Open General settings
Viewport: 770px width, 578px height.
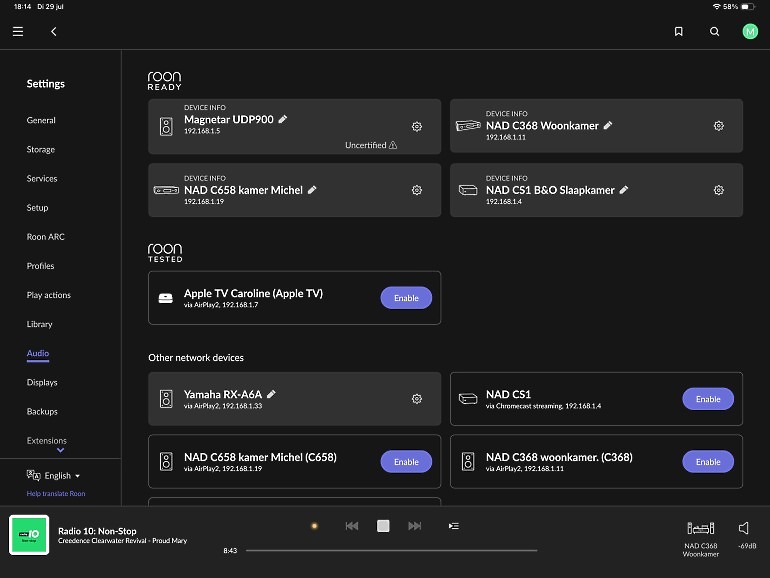41,120
